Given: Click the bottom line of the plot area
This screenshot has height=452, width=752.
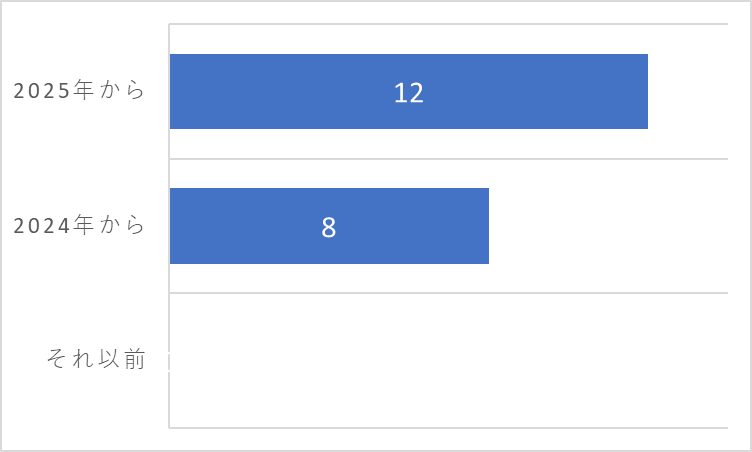Looking at the screenshot, I should [x=448, y=428].
